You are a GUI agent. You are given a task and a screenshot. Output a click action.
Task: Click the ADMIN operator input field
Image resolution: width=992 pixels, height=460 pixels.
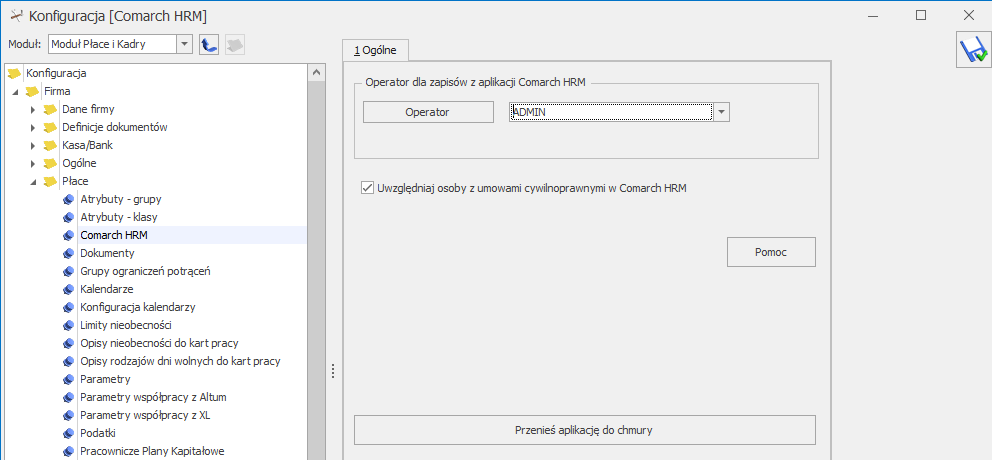point(612,112)
